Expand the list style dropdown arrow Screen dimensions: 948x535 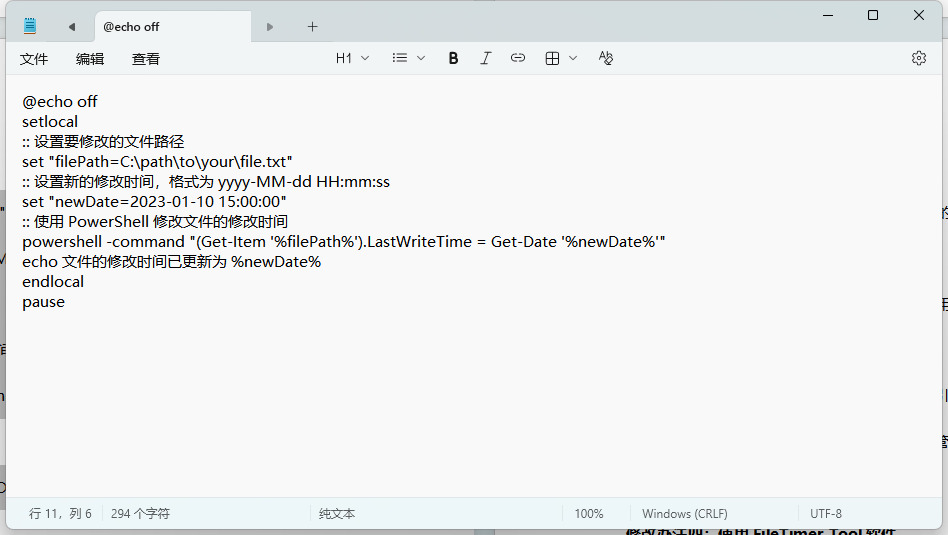(x=421, y=58)
